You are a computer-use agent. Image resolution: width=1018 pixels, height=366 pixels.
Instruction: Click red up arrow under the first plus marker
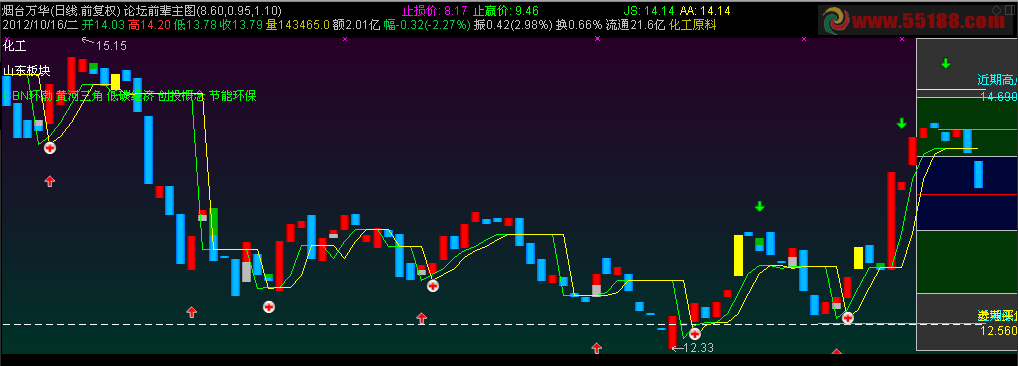(50, 181)
